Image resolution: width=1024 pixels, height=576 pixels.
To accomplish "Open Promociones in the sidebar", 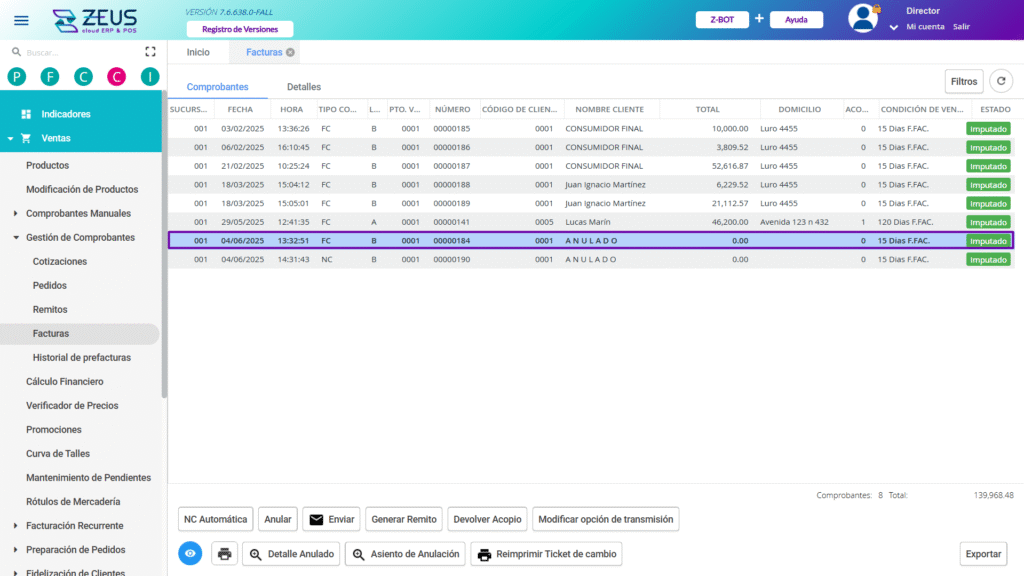I will click(x=54, y=430).
